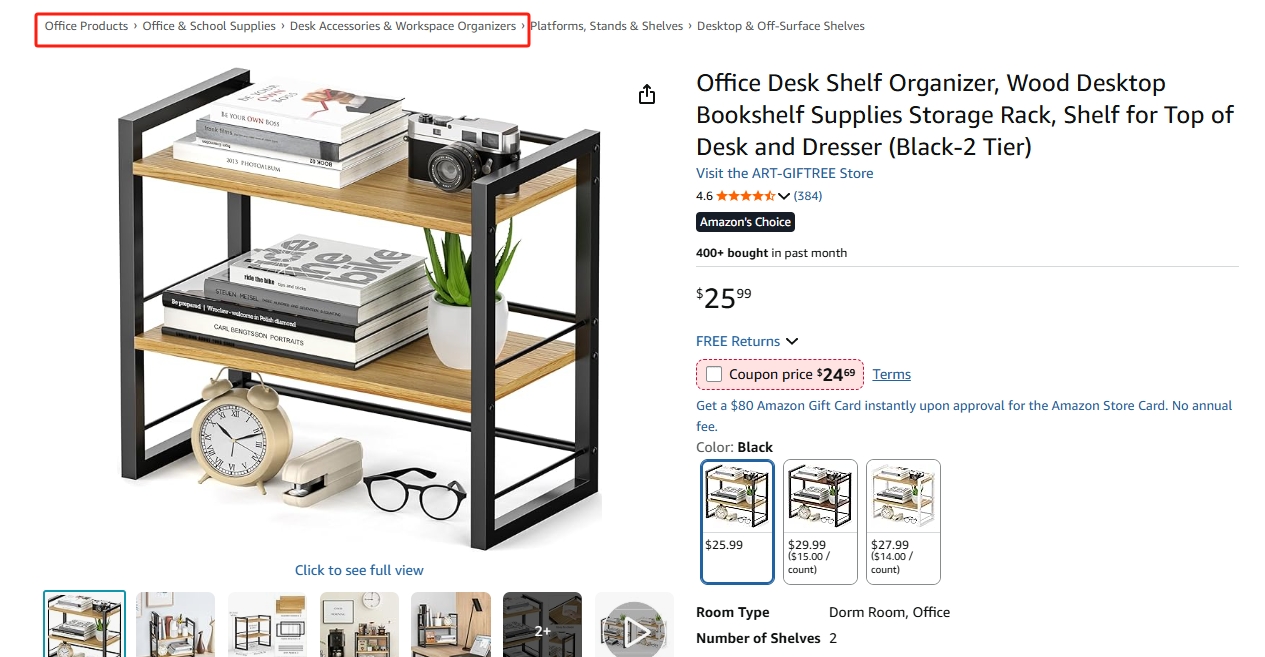
Task: Expand the rating breakdown chevron
Action: pos(784,196)
